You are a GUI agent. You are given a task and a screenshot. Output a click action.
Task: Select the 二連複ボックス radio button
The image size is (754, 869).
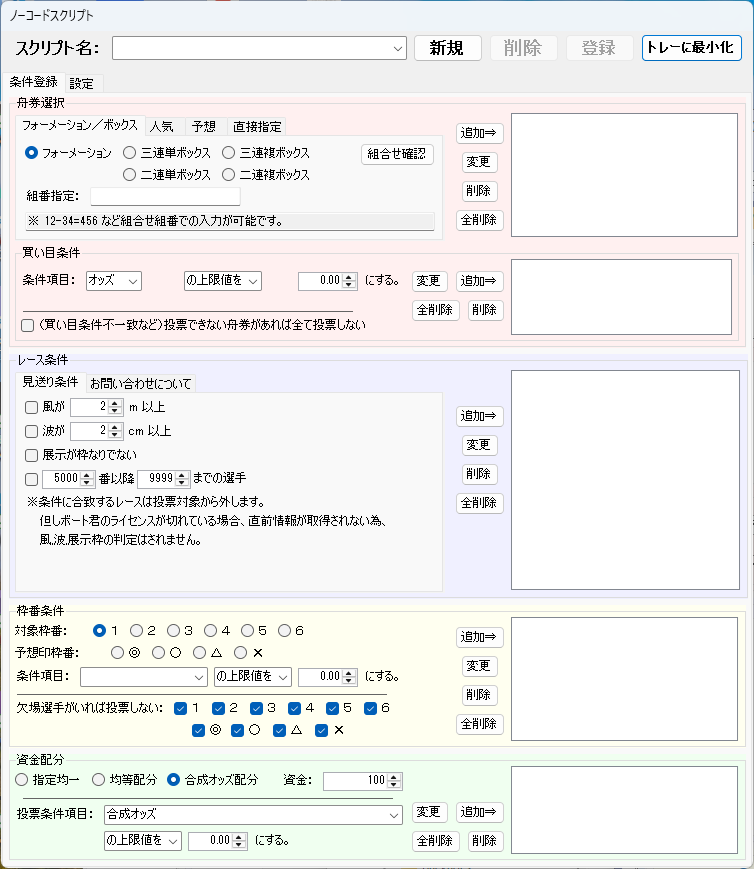click(266, 175)
